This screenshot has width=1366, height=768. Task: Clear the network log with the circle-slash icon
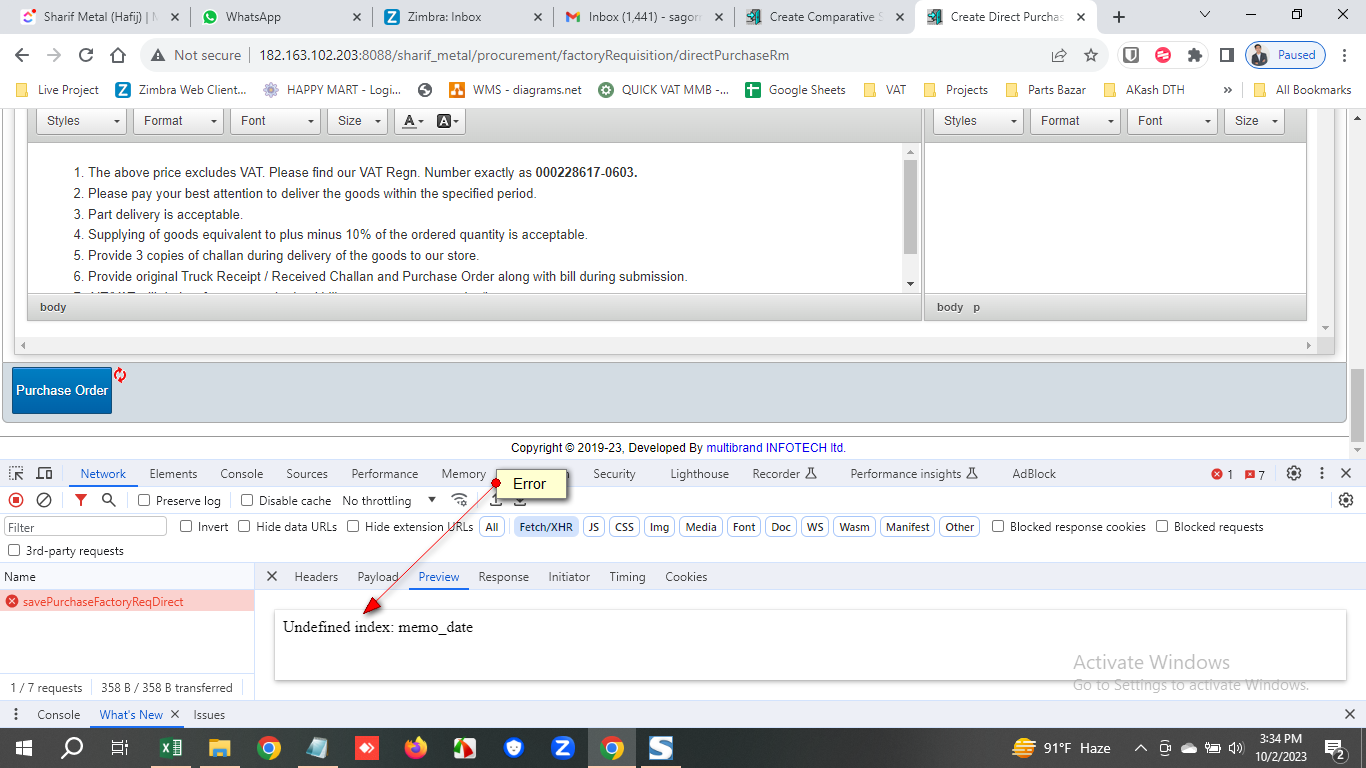point(44,500)
